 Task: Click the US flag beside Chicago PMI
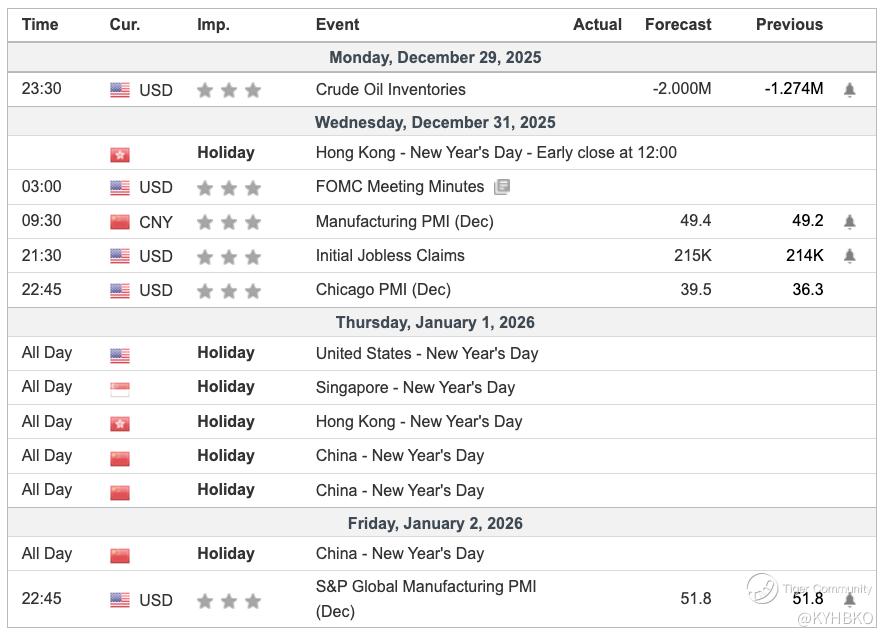tap(120, 291)
